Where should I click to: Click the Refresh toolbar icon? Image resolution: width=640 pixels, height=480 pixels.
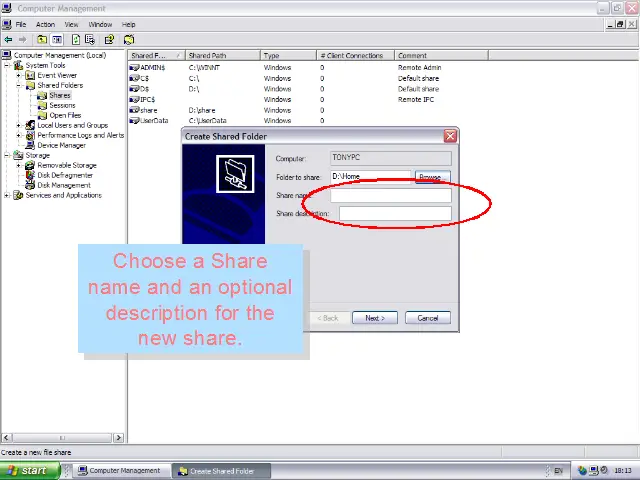(x=76, y=40)
